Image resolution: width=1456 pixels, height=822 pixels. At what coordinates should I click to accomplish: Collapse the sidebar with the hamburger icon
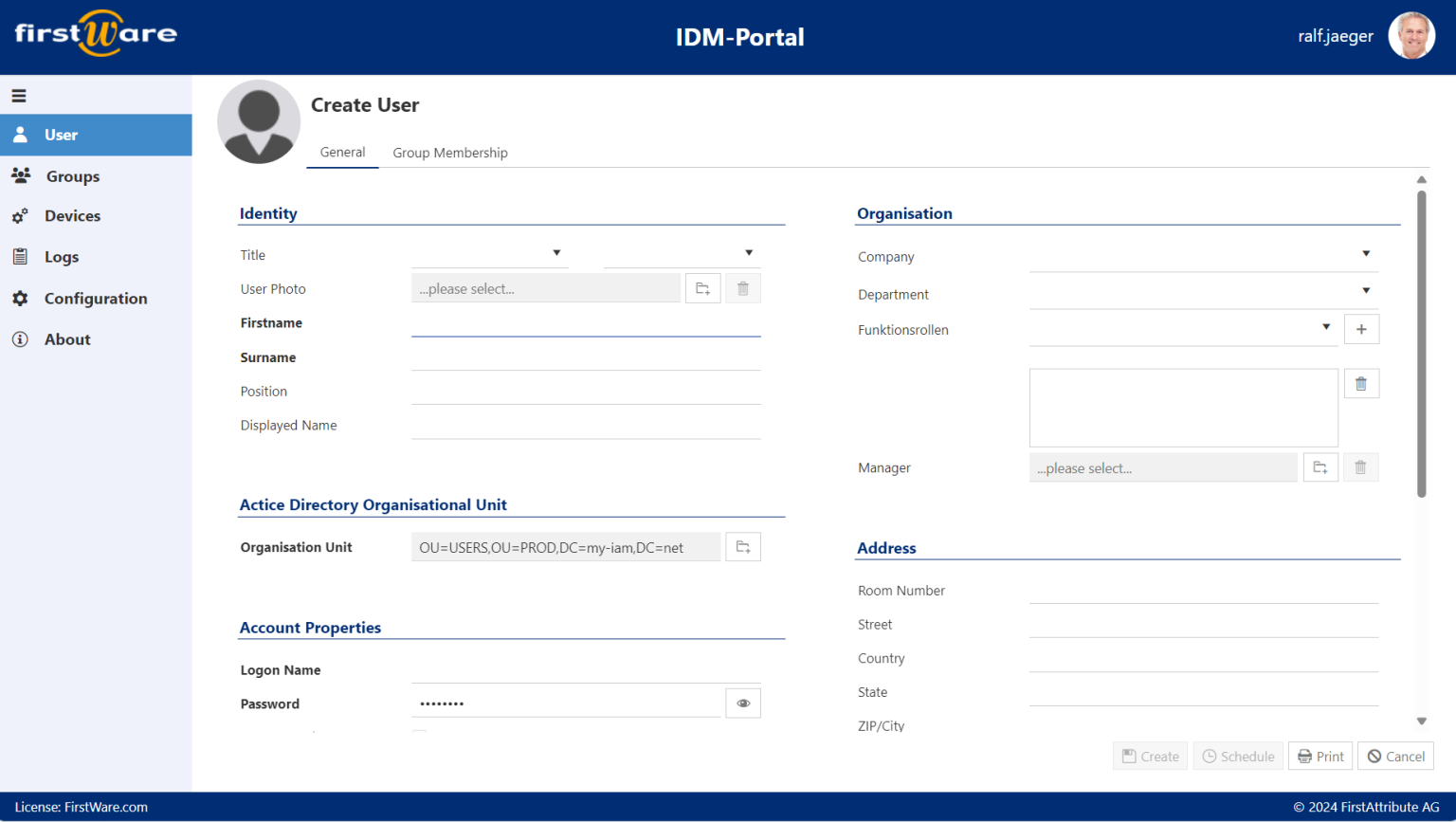click(x=19, y=95)
